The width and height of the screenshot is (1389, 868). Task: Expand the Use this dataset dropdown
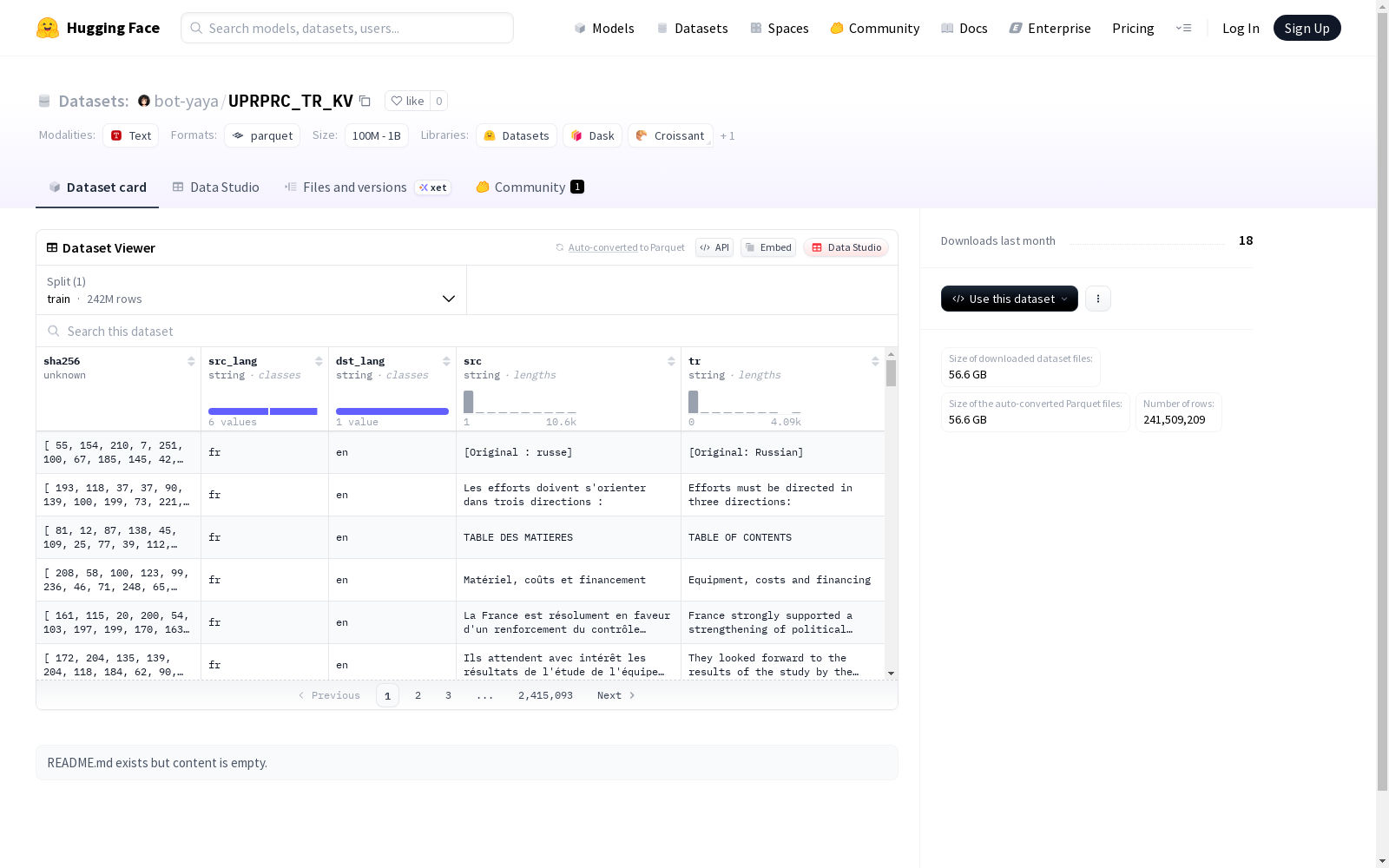coord(1010,299)
